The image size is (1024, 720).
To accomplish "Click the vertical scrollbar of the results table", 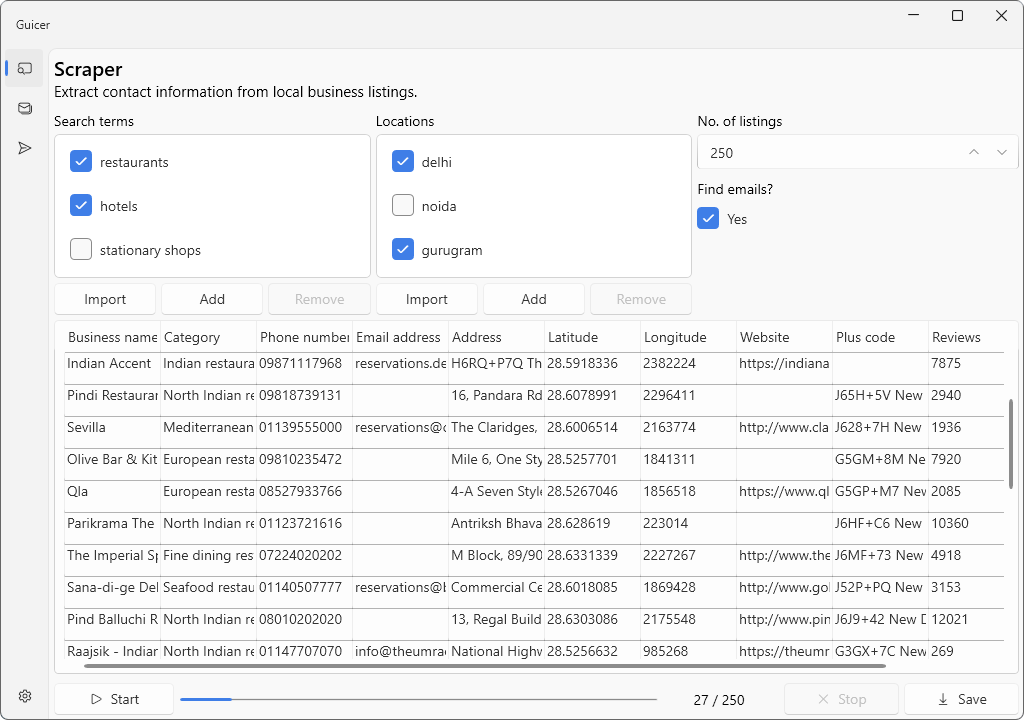I will (x=1011, y=445).
